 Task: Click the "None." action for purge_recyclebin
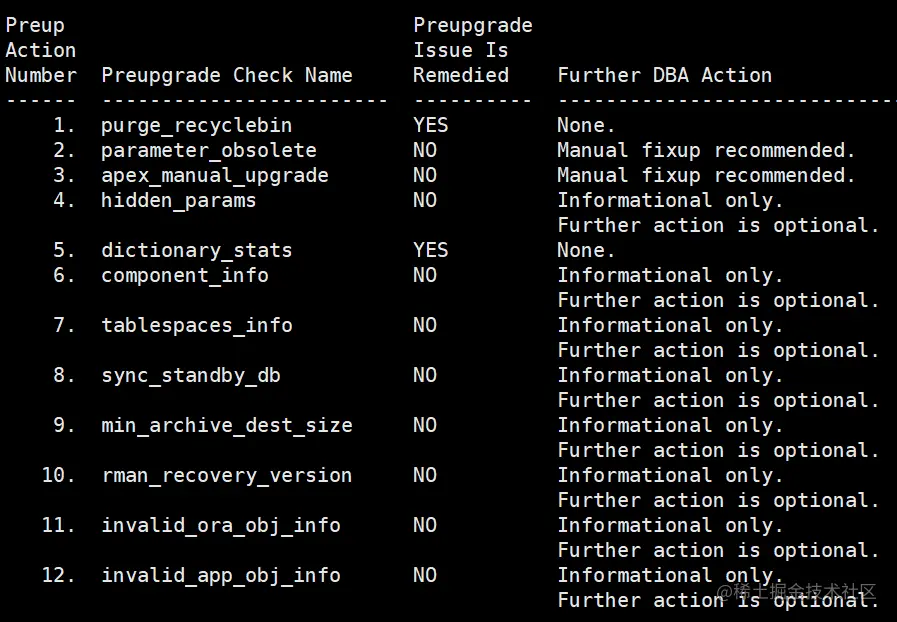(586, 125)
